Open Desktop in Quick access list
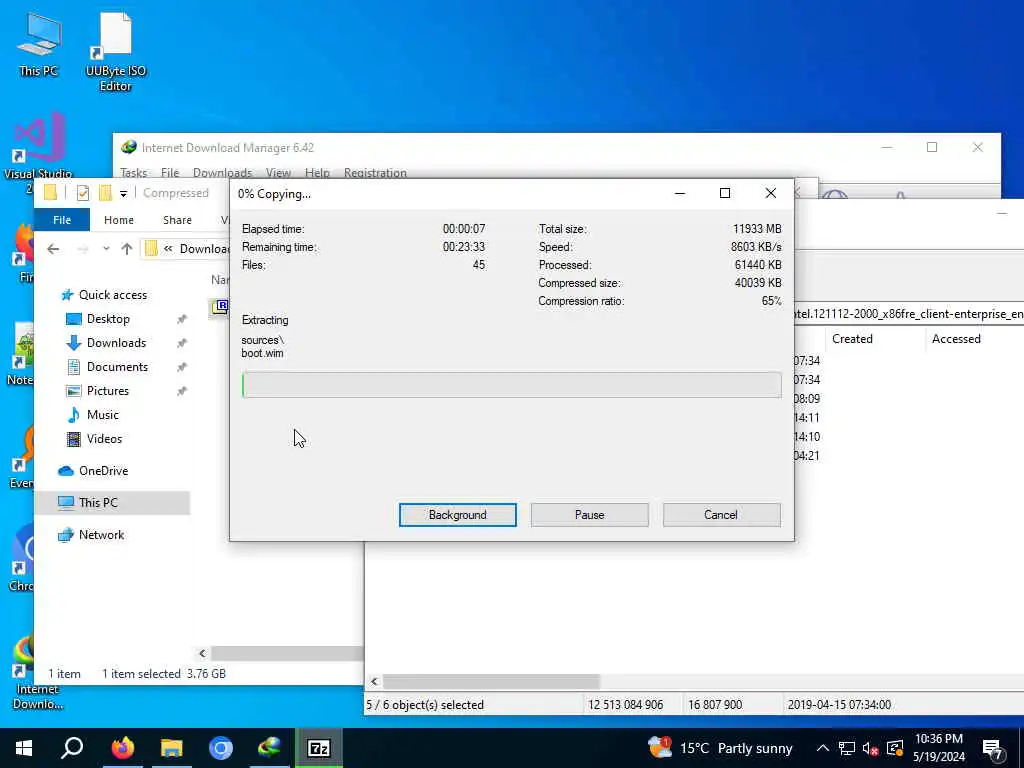The height and width of the screenshot is (768, 1024). (108, 319)
